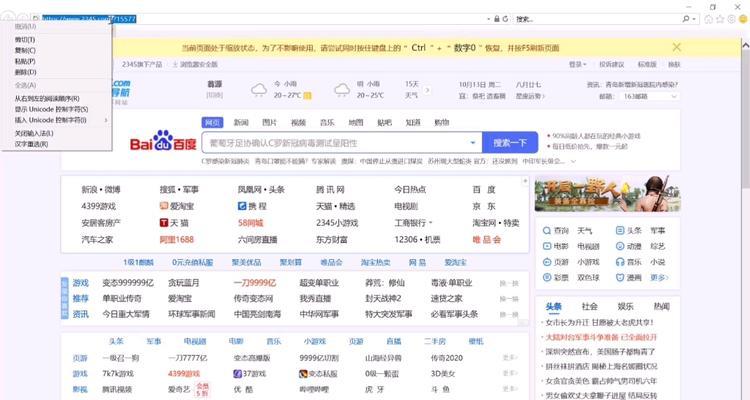Switch to the 社会 news tab
Viewport: 750px width, 400px height.
pos(589,307)
